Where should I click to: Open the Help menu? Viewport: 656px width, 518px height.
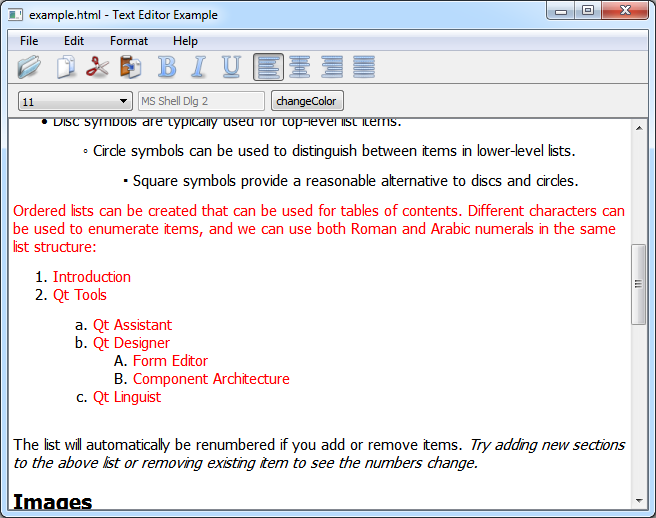(x=185, y=41)
